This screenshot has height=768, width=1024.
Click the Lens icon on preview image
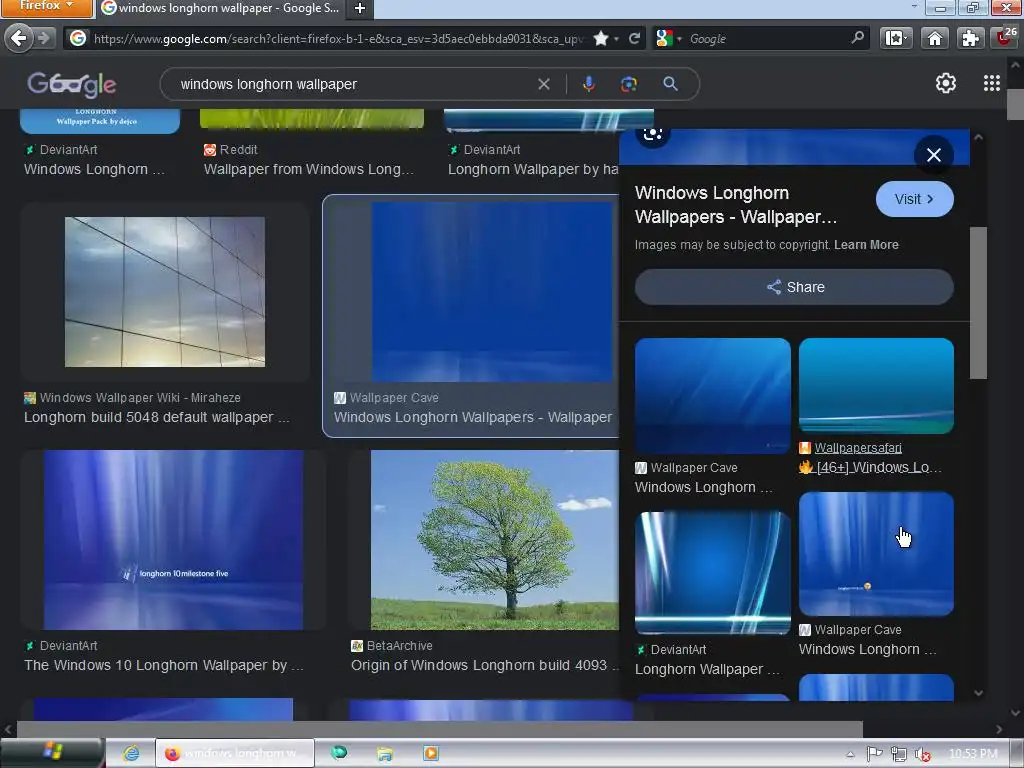(653, 134)
